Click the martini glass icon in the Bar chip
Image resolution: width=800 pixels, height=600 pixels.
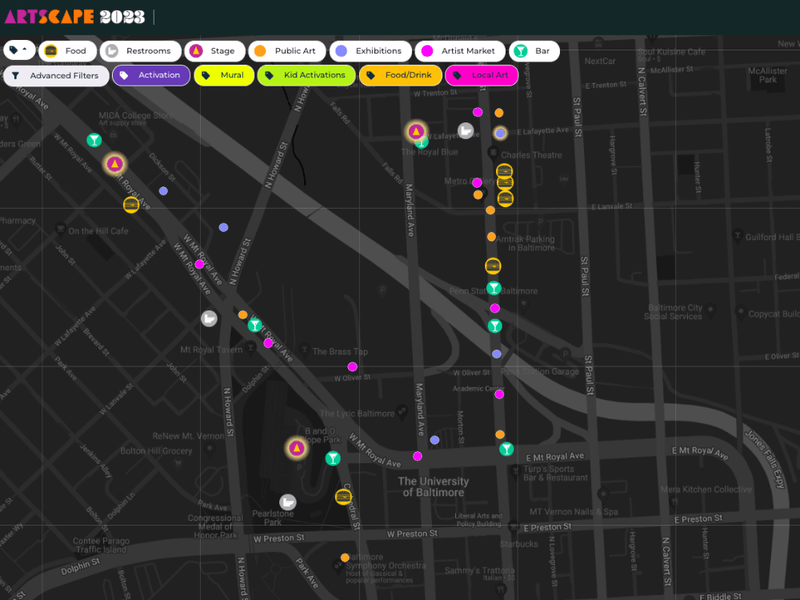pos(521,50)
